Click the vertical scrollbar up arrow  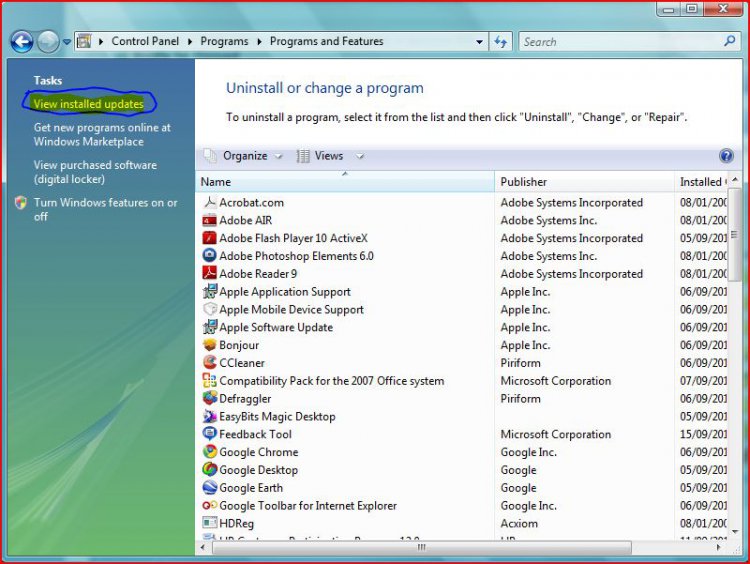(735, 179)
